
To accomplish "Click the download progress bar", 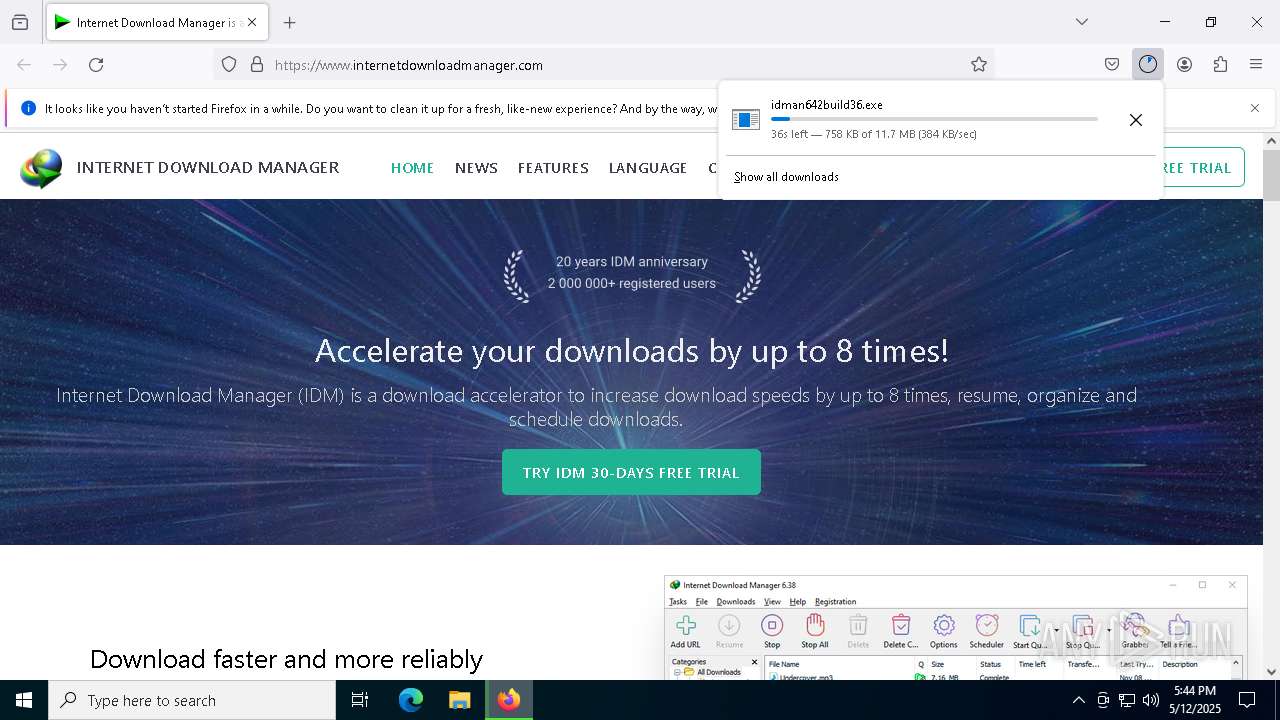I will coord(934,119).
